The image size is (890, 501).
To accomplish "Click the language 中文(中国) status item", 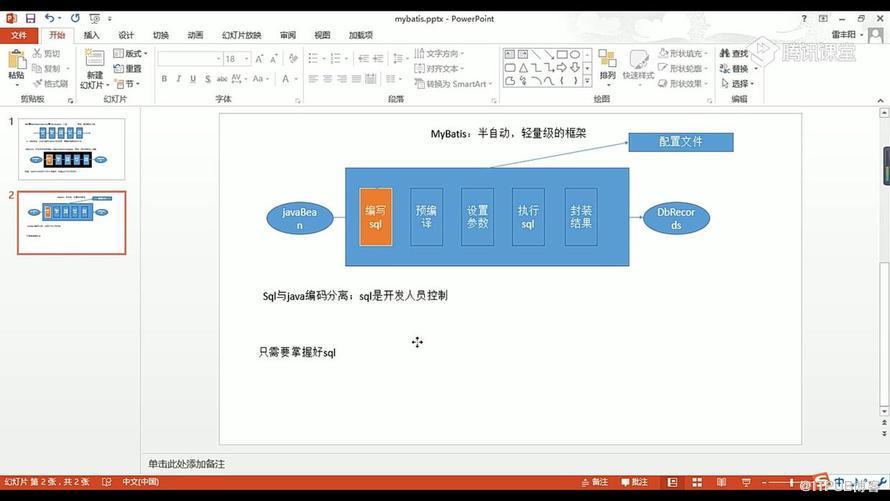I will 140,482.
